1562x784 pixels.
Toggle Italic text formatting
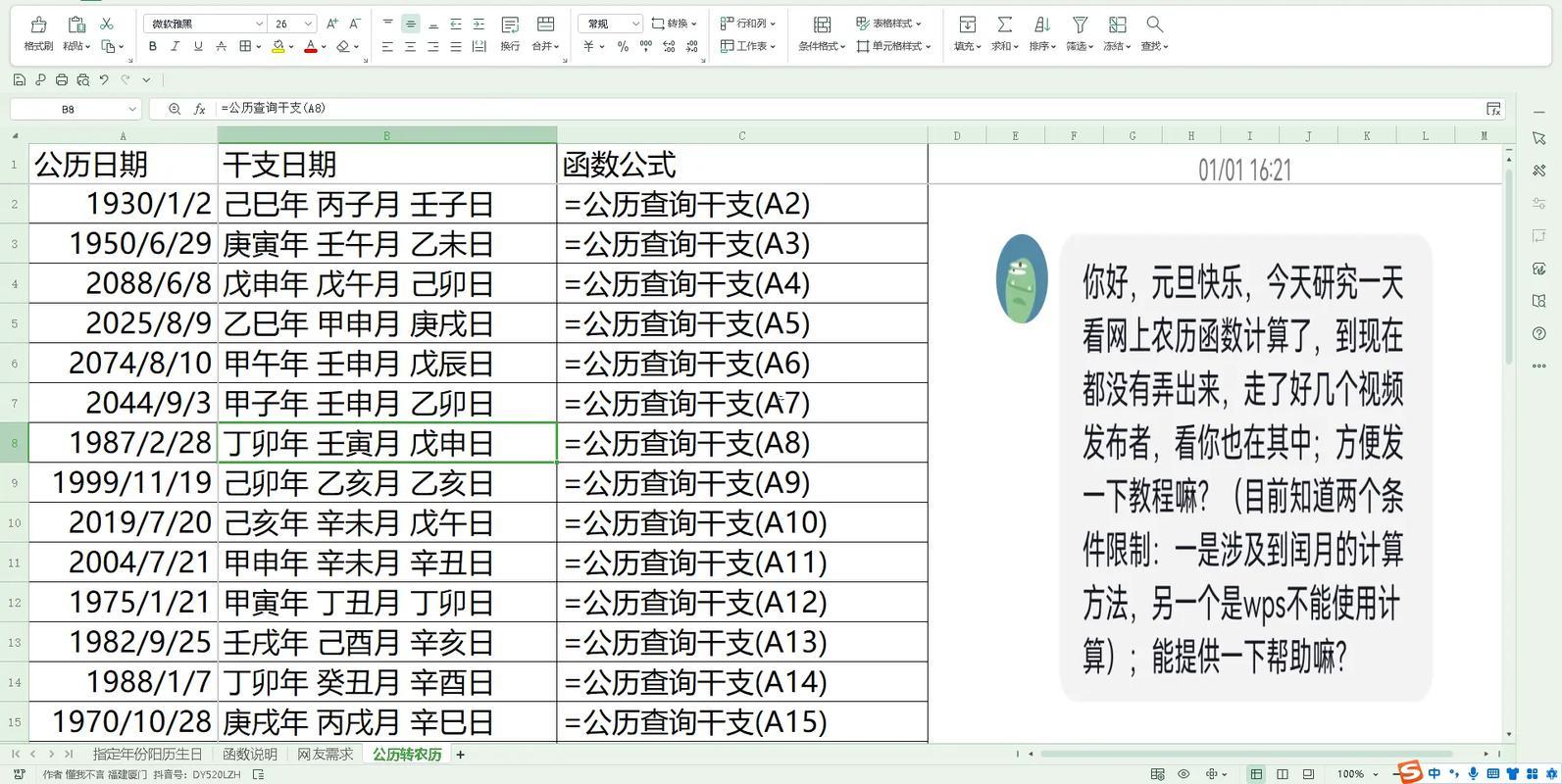coord(175,46)
